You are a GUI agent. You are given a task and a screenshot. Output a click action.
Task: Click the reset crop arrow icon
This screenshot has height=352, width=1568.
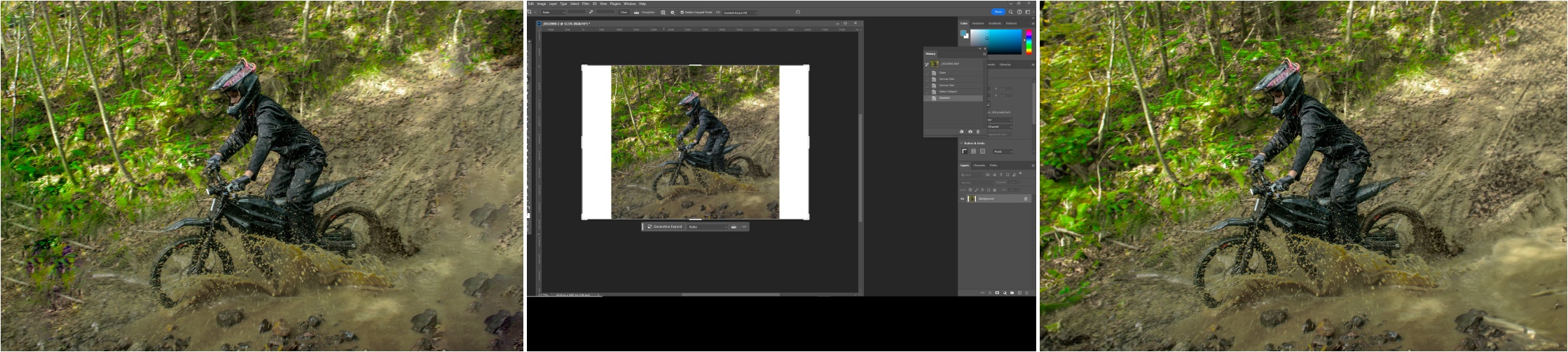(x=797, y=12)
